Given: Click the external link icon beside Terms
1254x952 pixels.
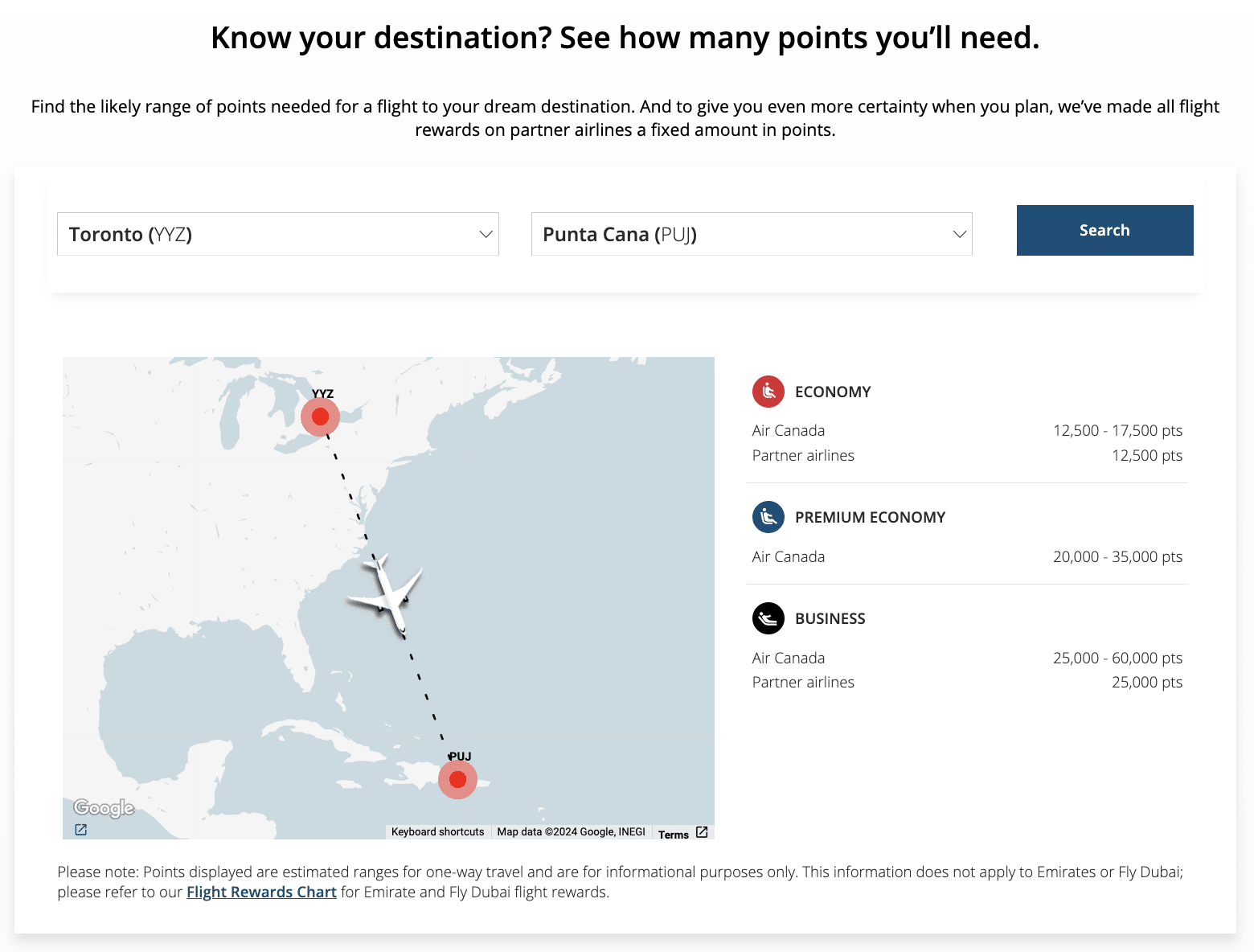Looking at the screenshot, I should point(702,832).
